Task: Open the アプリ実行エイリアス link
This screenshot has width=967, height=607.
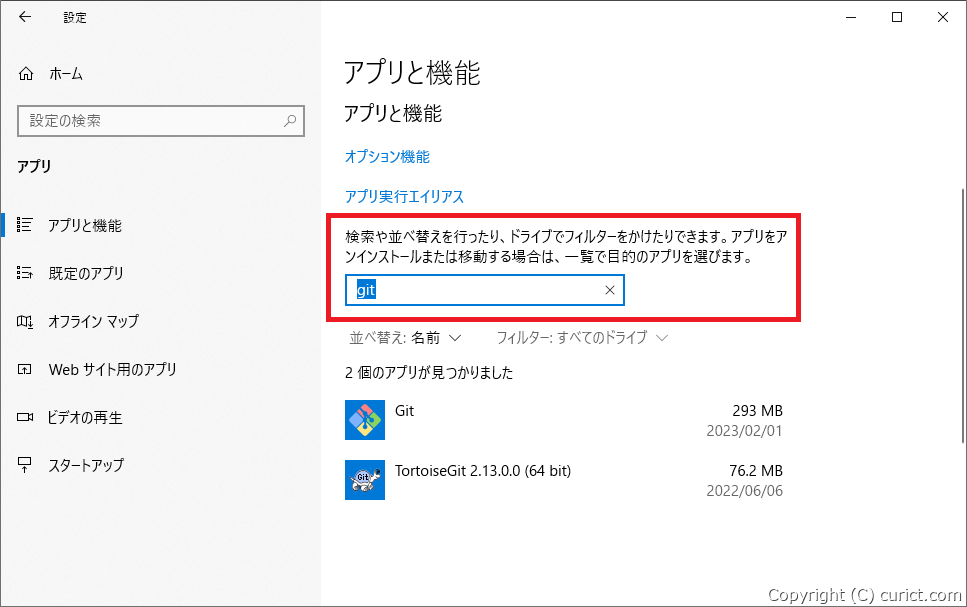Action: 405,196
